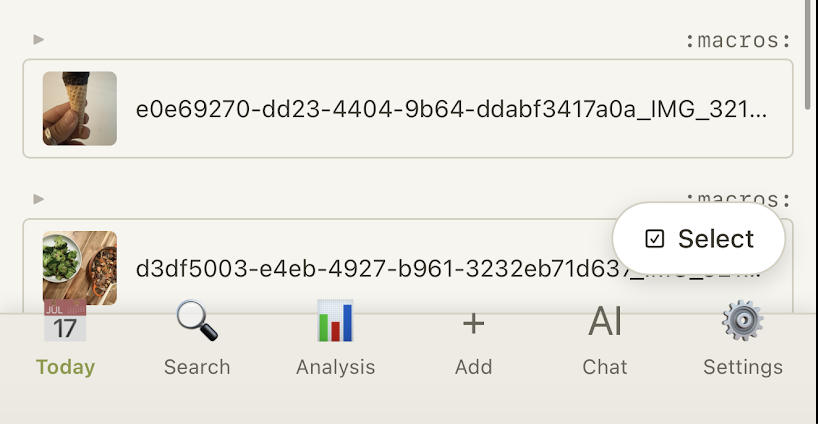Expand the triangle above the d3df5003 image entry

point(39,199)
